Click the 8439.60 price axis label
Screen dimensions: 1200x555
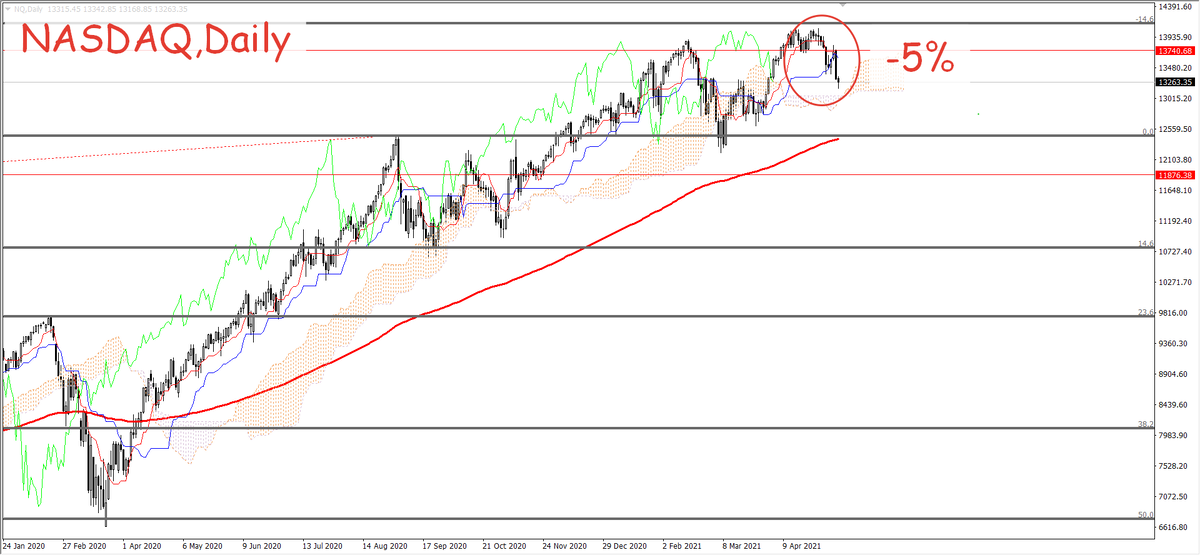(x=1173, y=405)
